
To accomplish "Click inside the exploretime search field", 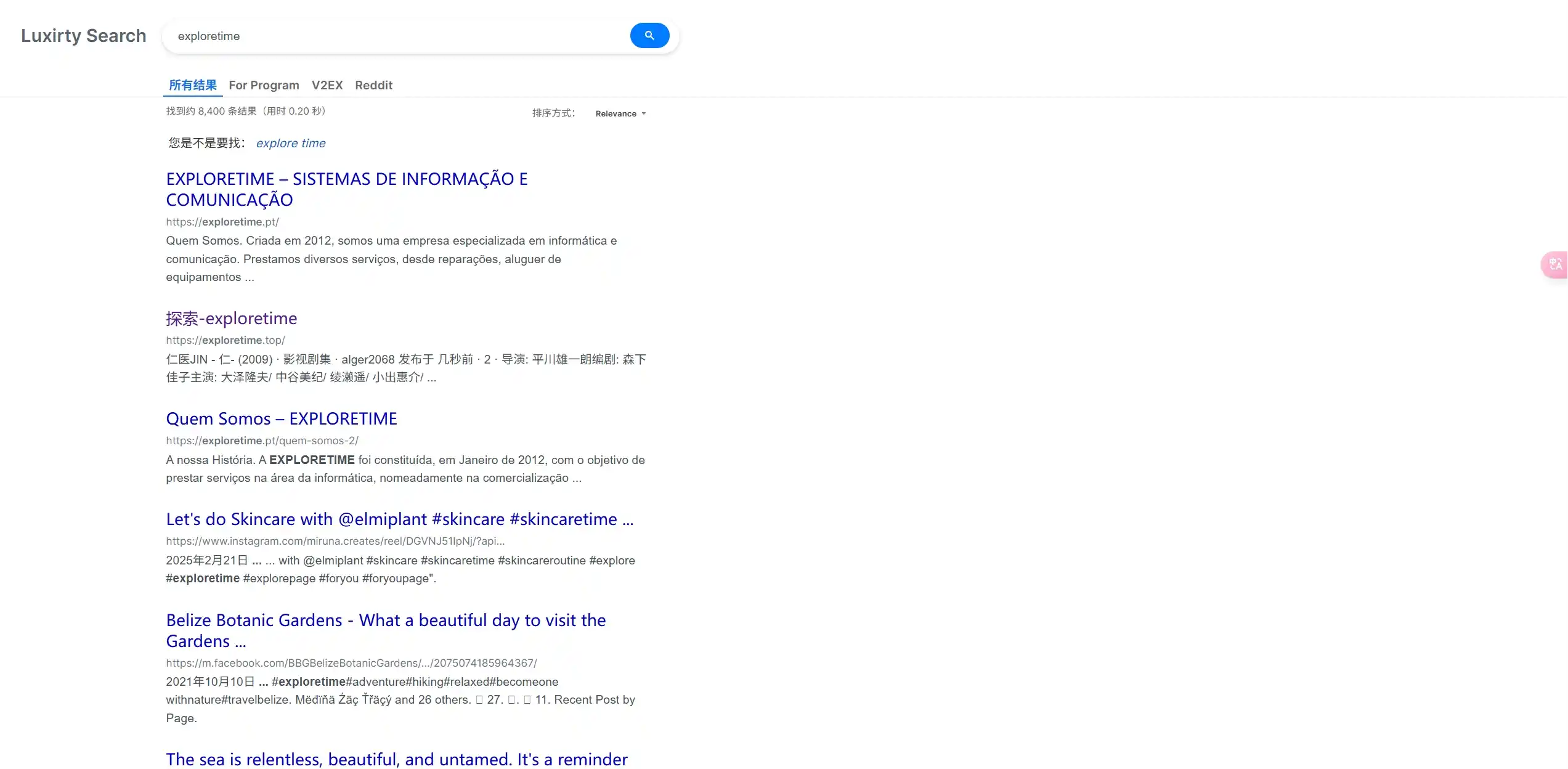I will [394, 36].
